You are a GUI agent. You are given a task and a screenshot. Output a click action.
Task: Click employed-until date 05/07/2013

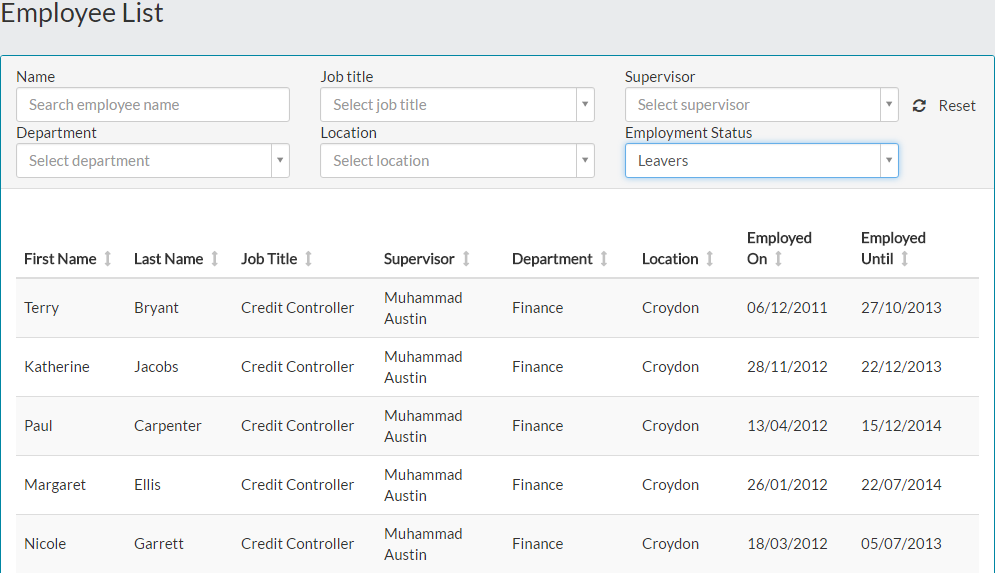[901, 544]
